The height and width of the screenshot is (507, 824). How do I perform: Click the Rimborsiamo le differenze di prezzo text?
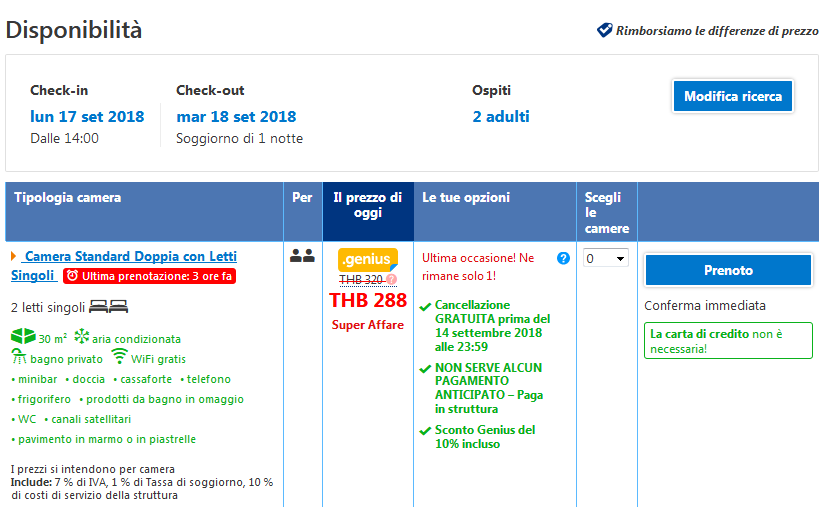click(x=716, y=31)
